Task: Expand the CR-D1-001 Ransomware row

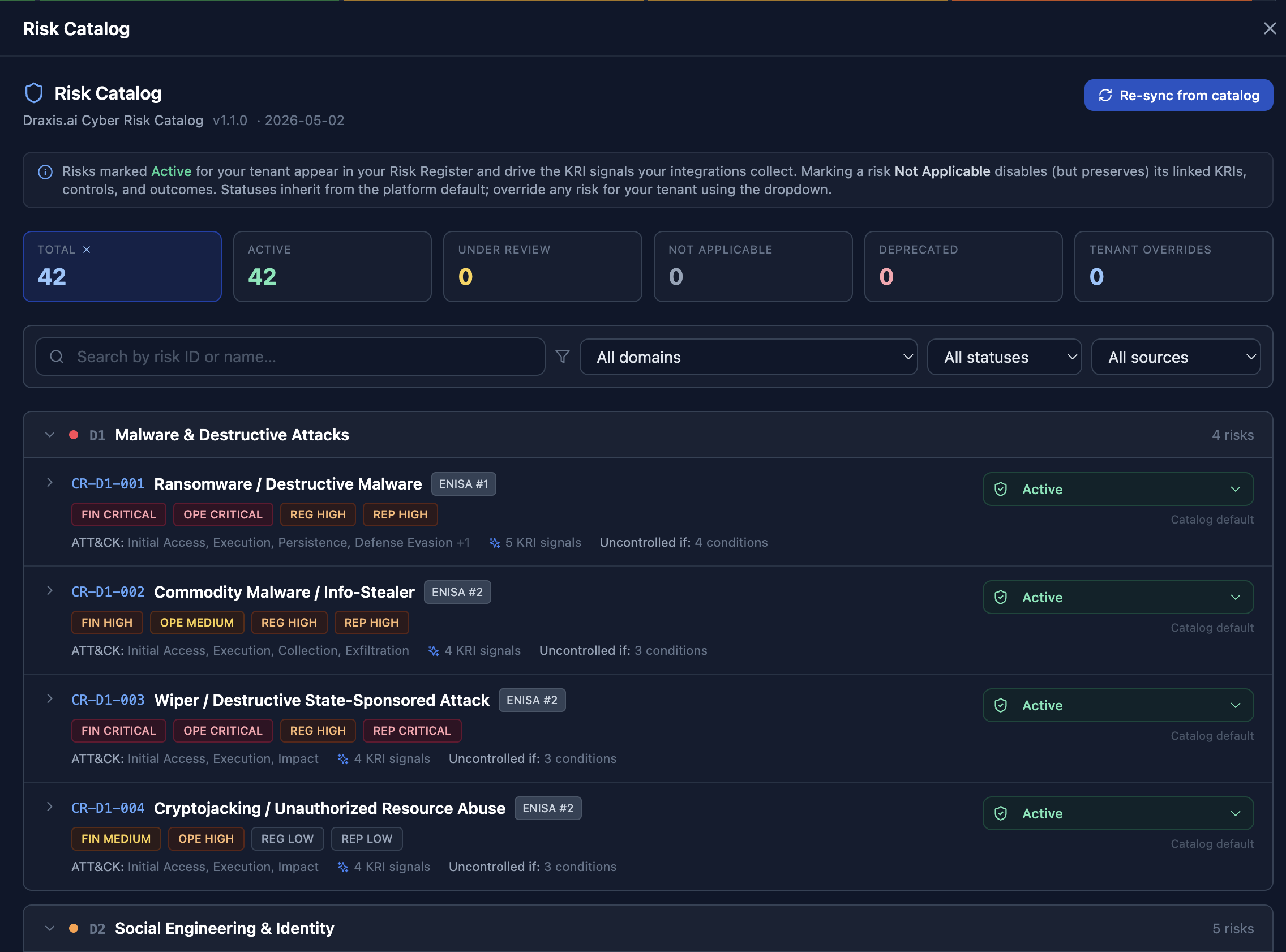Action: [50, 483]
